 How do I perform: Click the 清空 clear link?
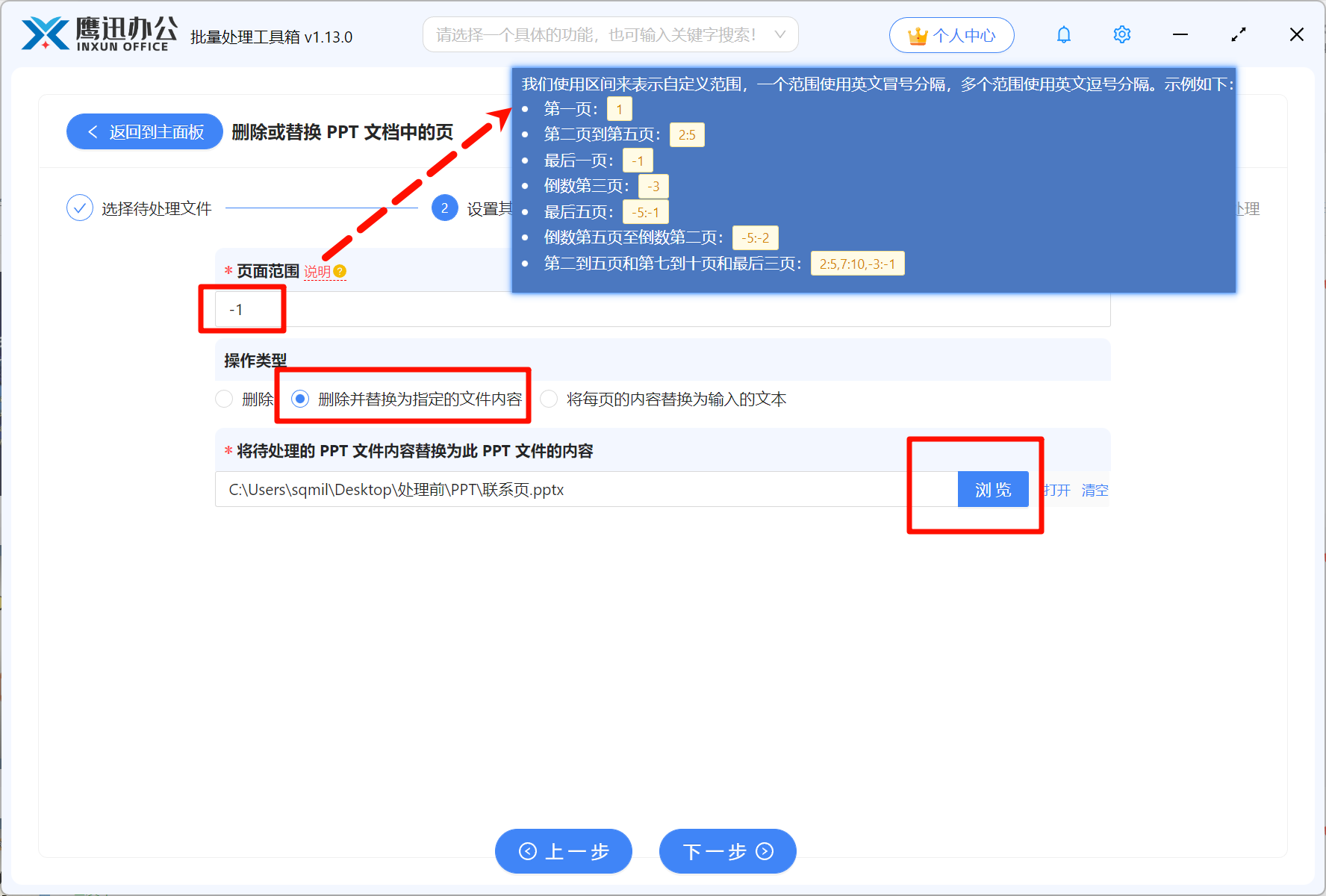click(1095, 489)
